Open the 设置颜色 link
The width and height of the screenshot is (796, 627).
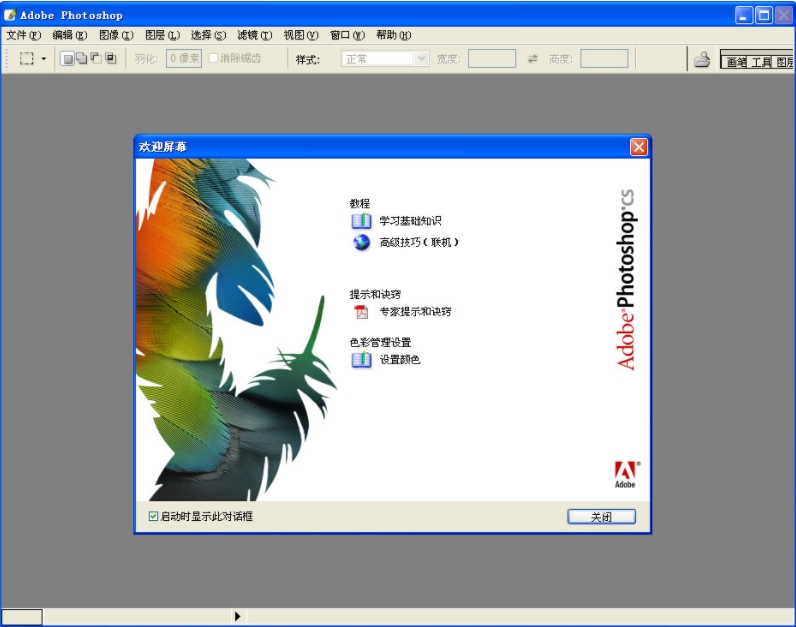pos(400,360)
